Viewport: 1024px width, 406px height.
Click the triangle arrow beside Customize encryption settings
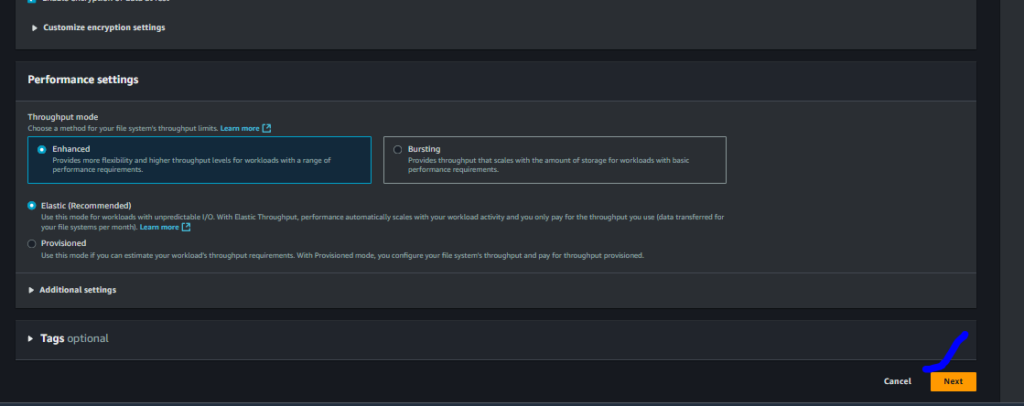pyautogui.click(x=35, y=28)
